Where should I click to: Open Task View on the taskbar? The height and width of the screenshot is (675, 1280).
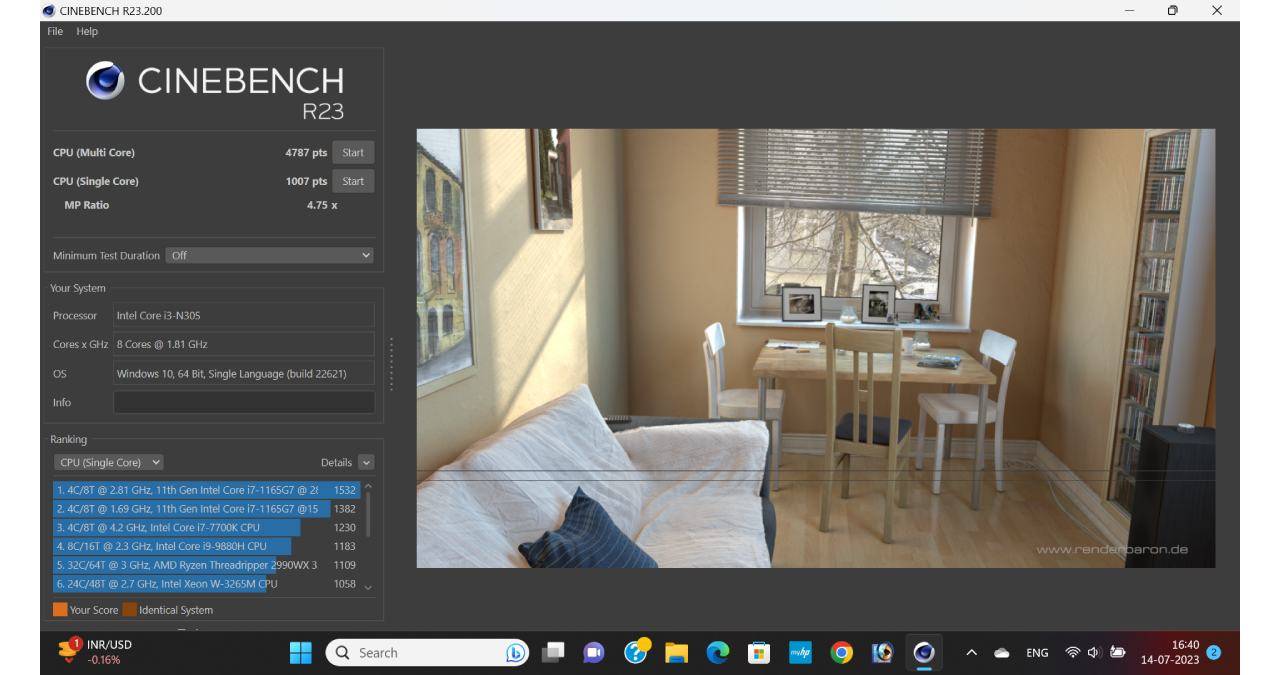[x=553, y=653]
